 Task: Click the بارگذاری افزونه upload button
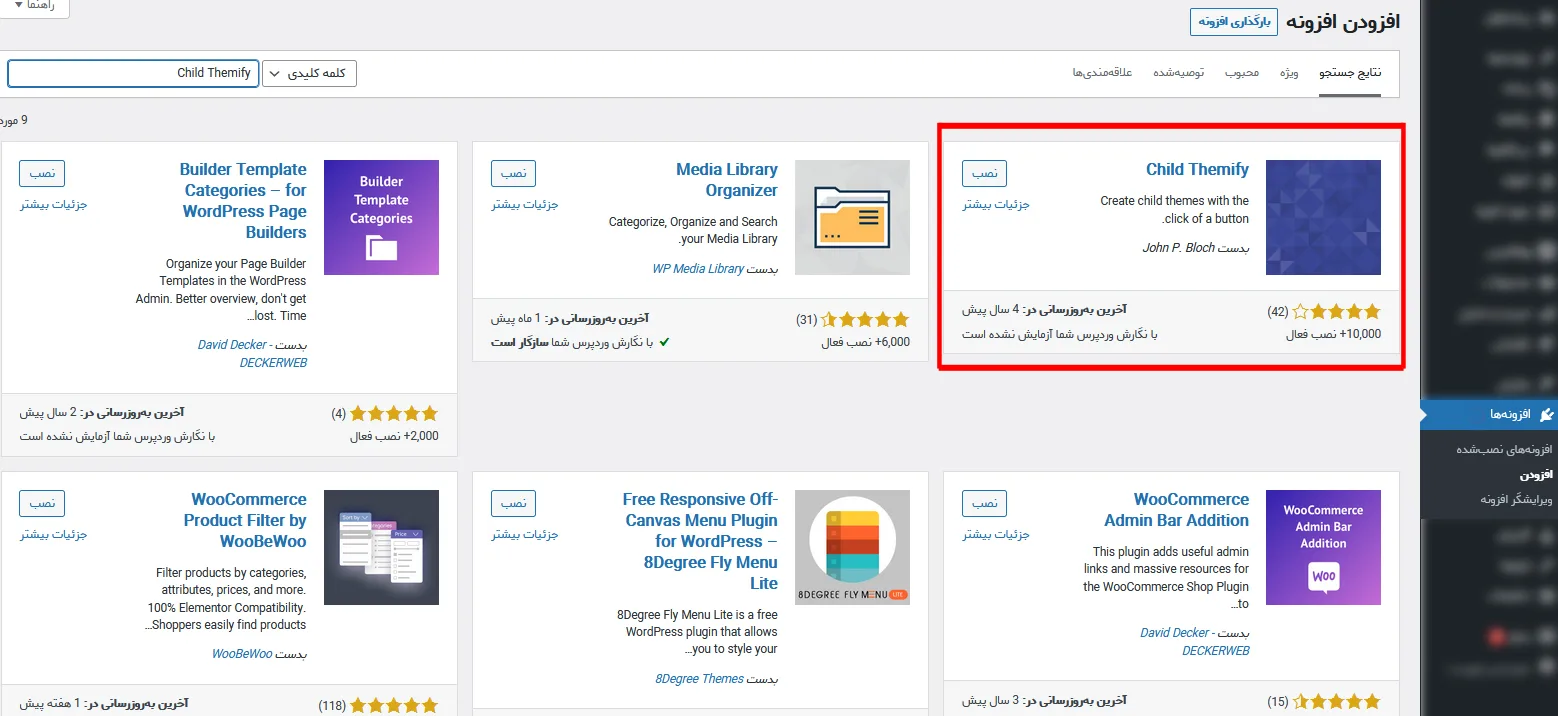point(1234,22)
